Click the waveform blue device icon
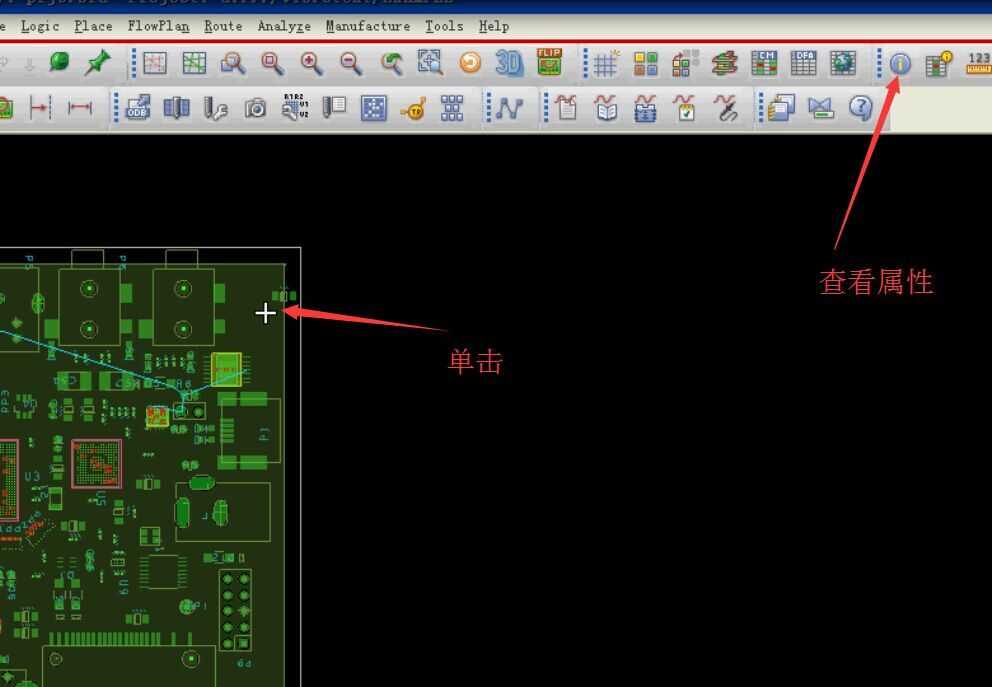Image resolution: width=992 pixels, height=687 pixels. 645,108
